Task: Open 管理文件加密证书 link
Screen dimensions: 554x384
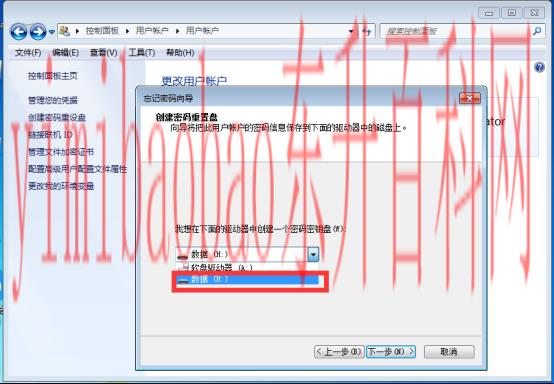Action: [61, 152]
